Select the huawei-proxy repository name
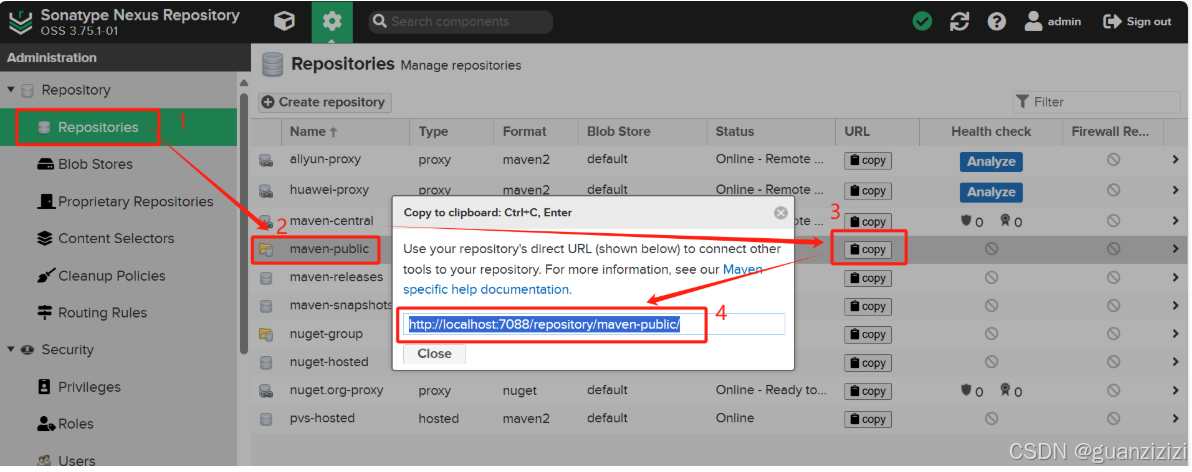 coord(328,189)
